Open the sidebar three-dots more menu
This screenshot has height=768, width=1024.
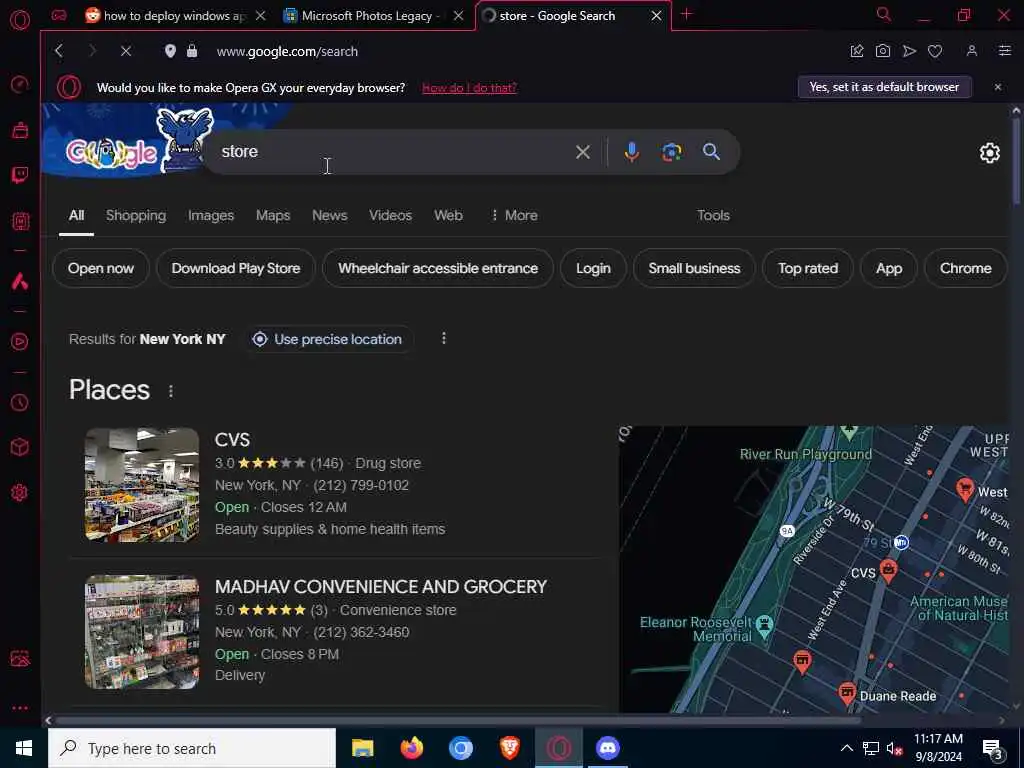click(x=20, y=708)
